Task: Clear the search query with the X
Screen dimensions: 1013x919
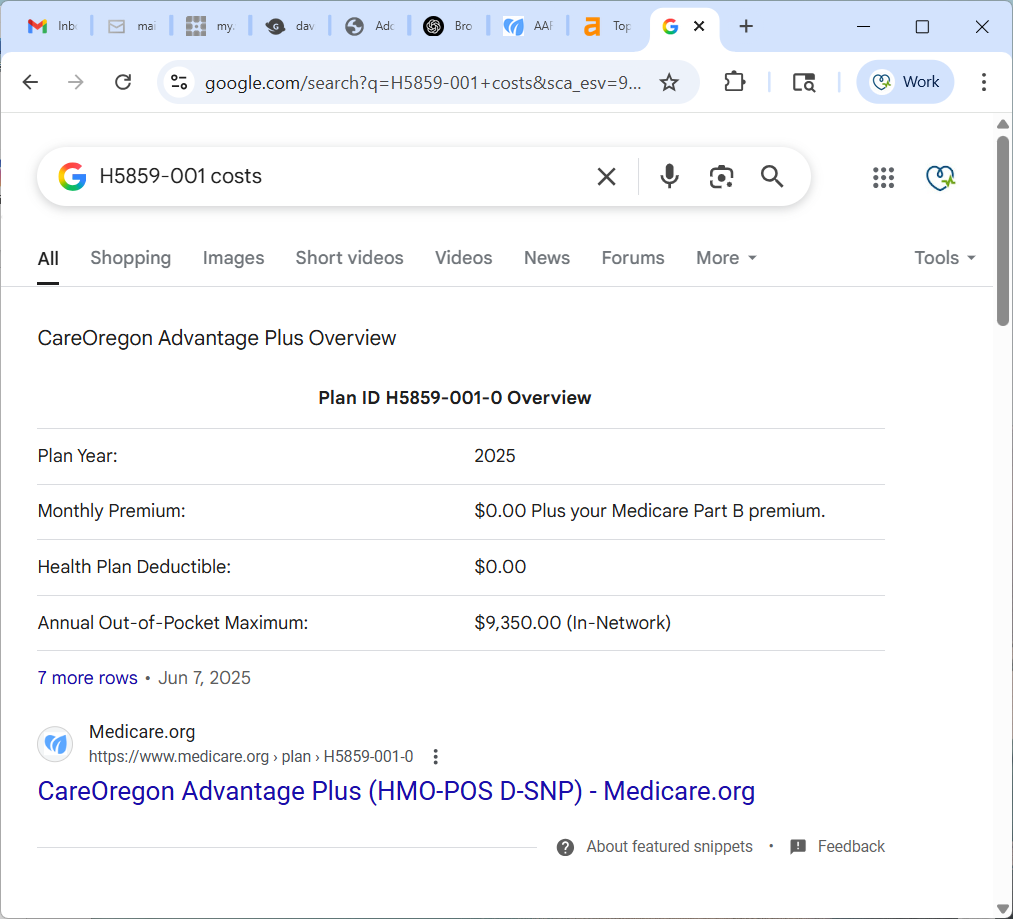Action: pyautogui.click(x=606, y=176)
